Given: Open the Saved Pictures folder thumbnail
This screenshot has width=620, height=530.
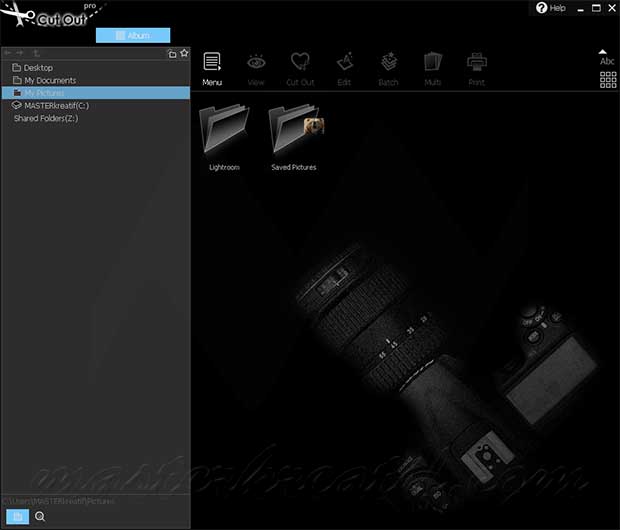Looking at the screenshot, I should click(x=294, y=131).
